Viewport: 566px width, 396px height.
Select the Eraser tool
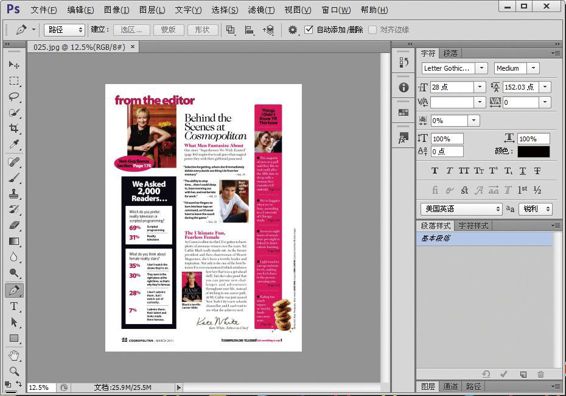pyautogui.click(x=14, y=225)
